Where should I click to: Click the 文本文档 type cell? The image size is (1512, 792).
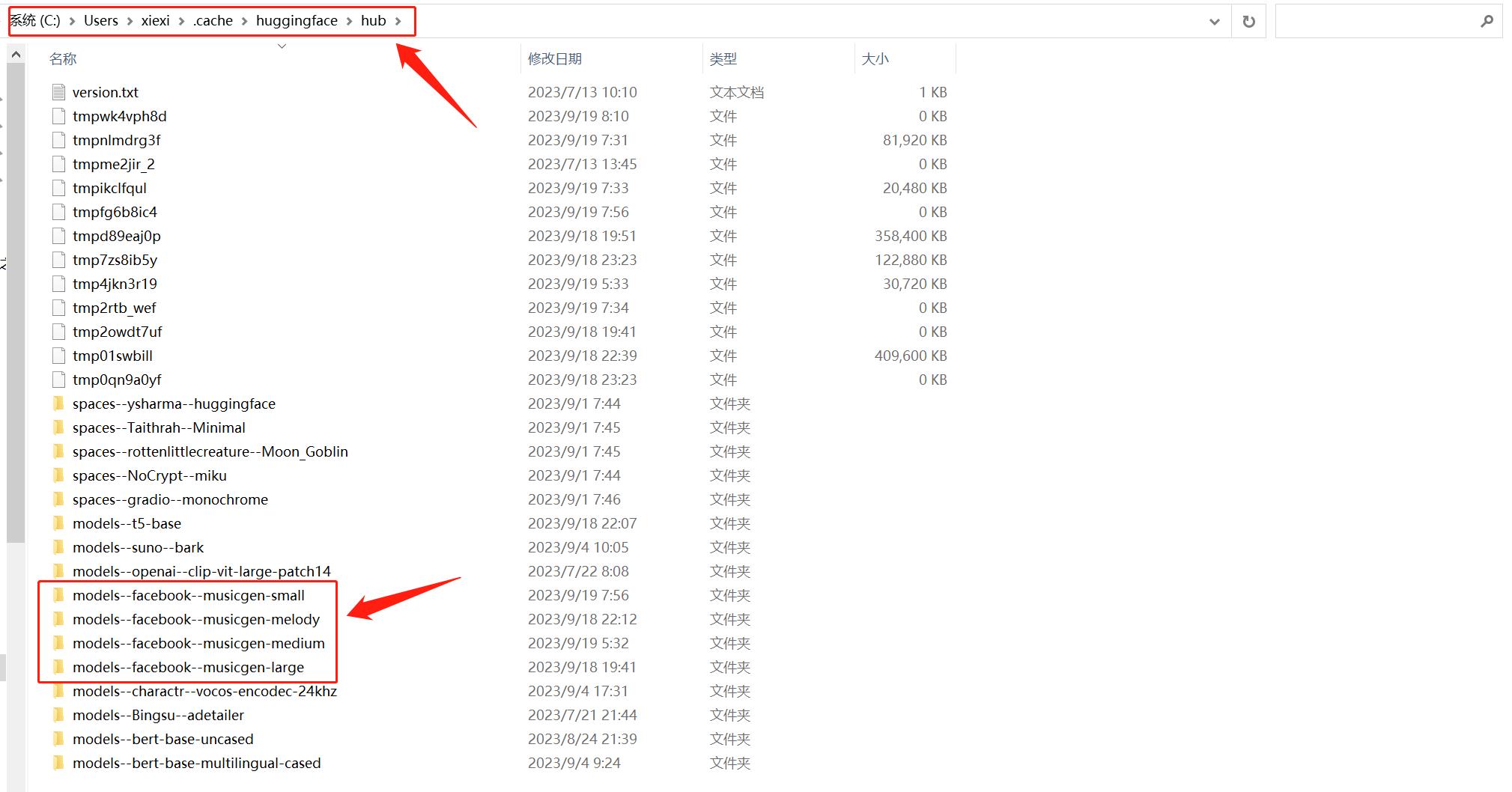click(x=737, y=92)
